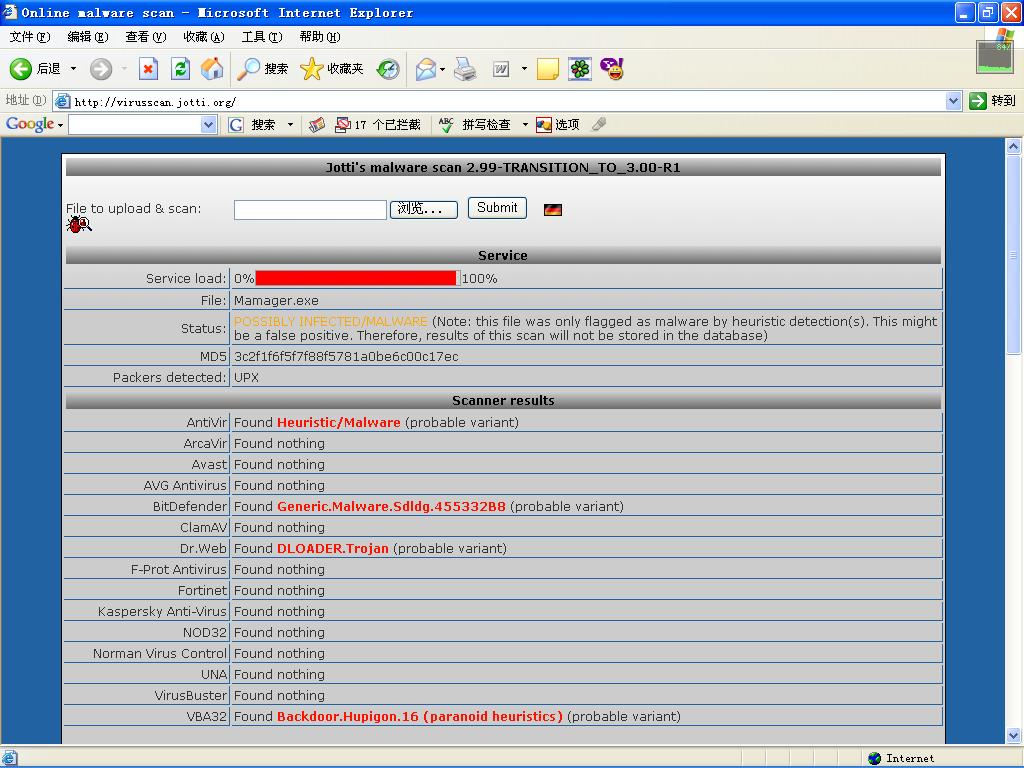Click the file upload path input field

click(310, 210)
